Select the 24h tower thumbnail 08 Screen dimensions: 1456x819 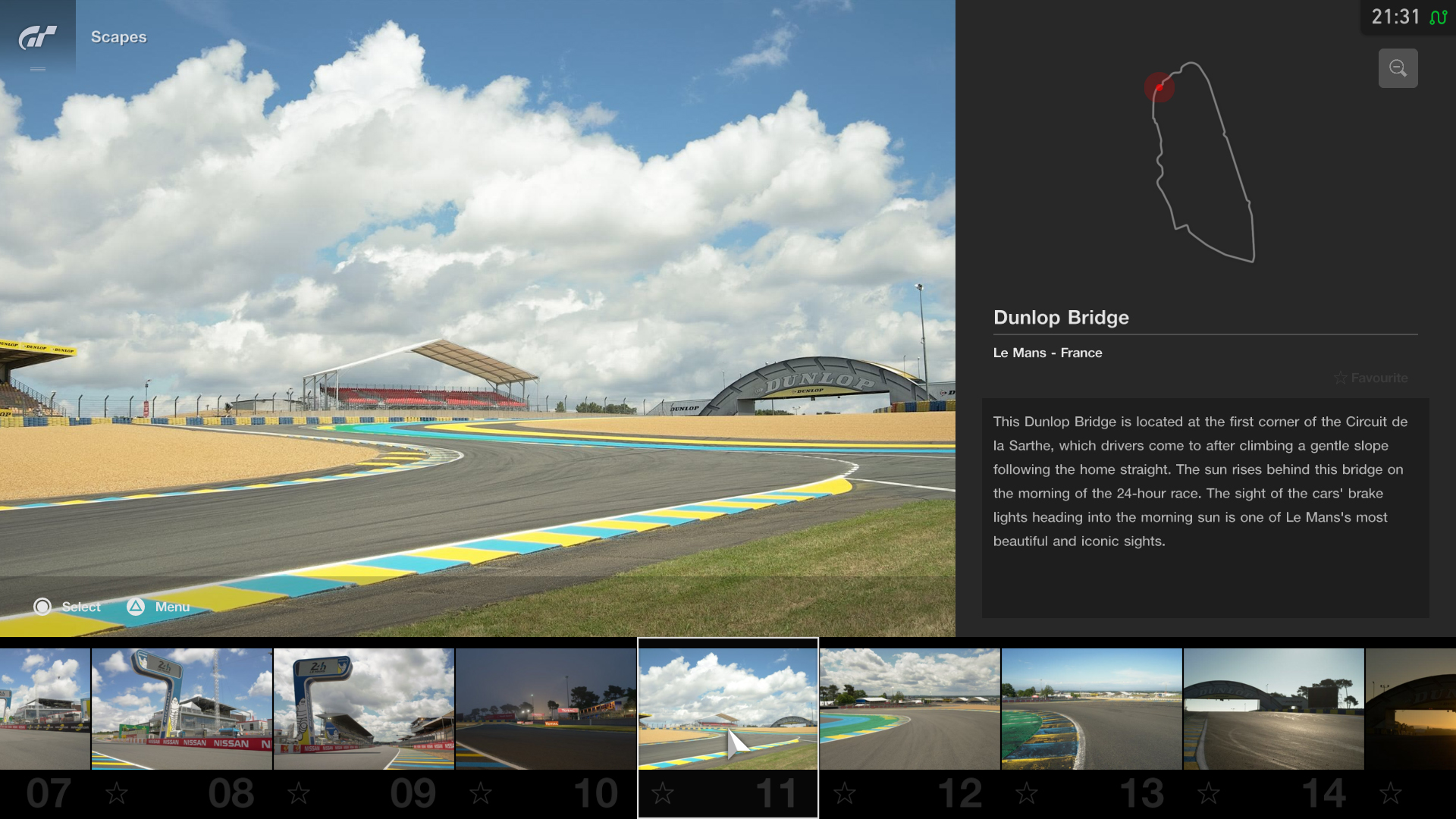pyautogui.click(x=182, y=709)
